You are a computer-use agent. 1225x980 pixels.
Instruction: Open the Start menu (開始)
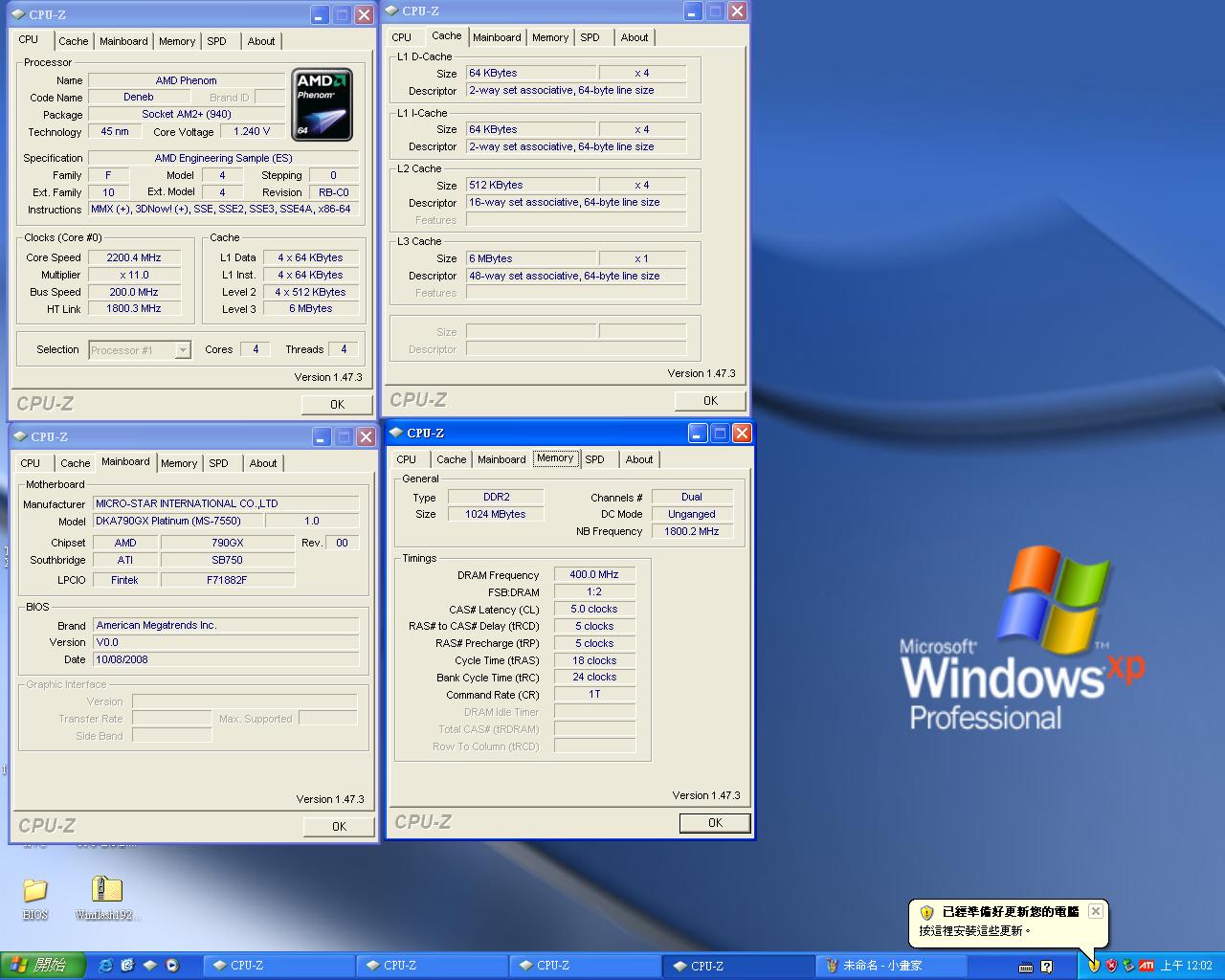[x=43, y=966]
